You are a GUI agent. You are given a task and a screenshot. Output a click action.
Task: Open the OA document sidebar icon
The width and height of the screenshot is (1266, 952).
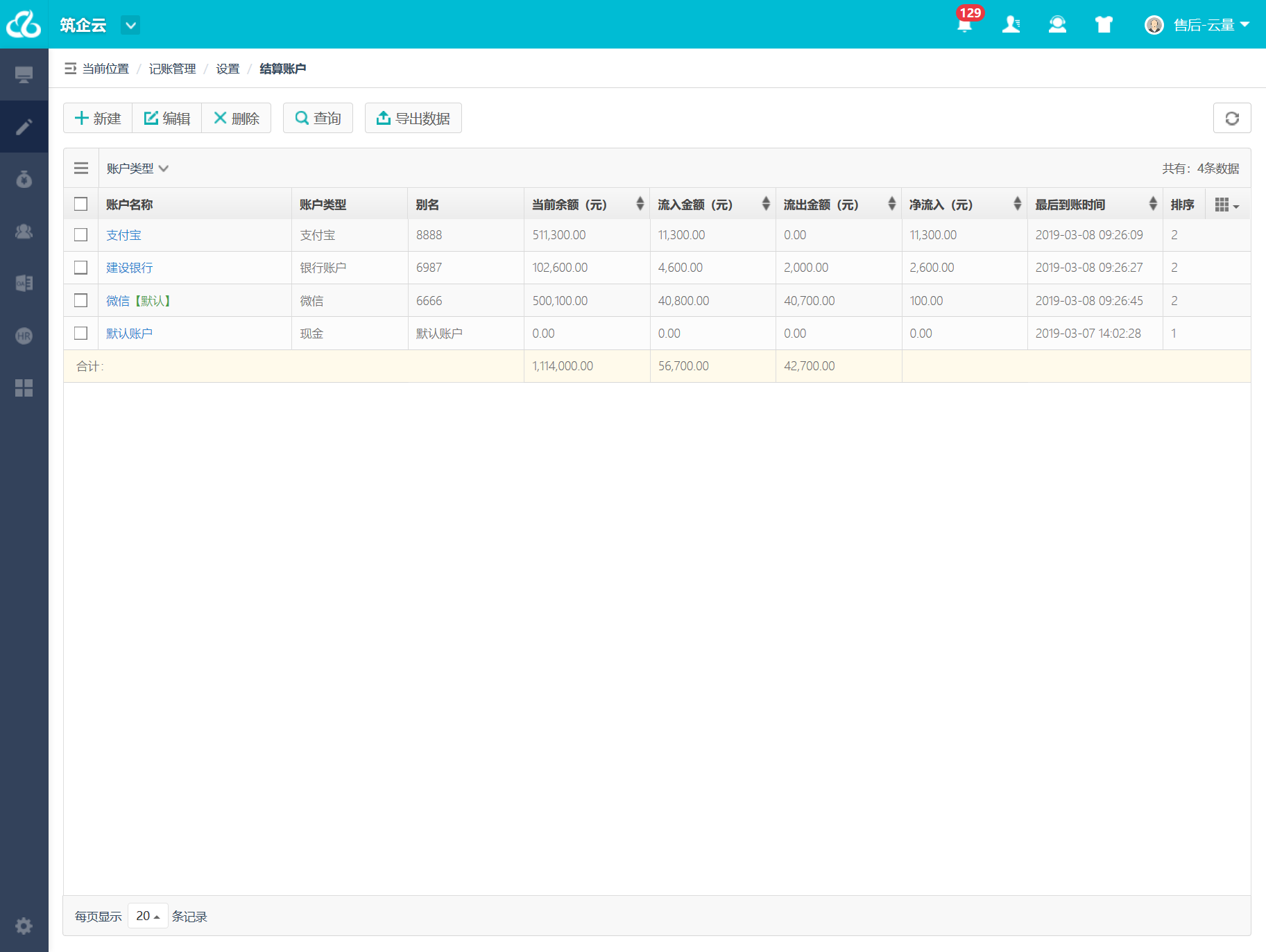tap(24, 283)
